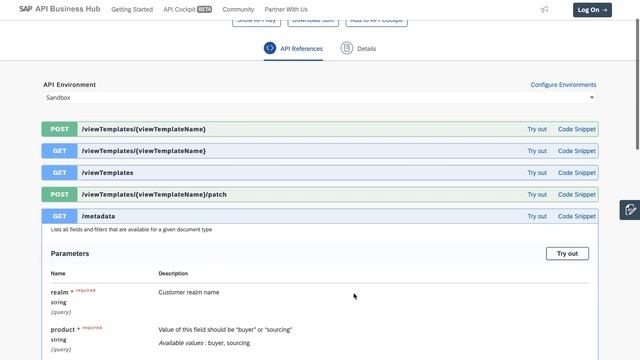The image size is (640, 360).
Task: Try out GET /viewTemplates/{viewTemplateName}
Action: (x=537, y=151)
